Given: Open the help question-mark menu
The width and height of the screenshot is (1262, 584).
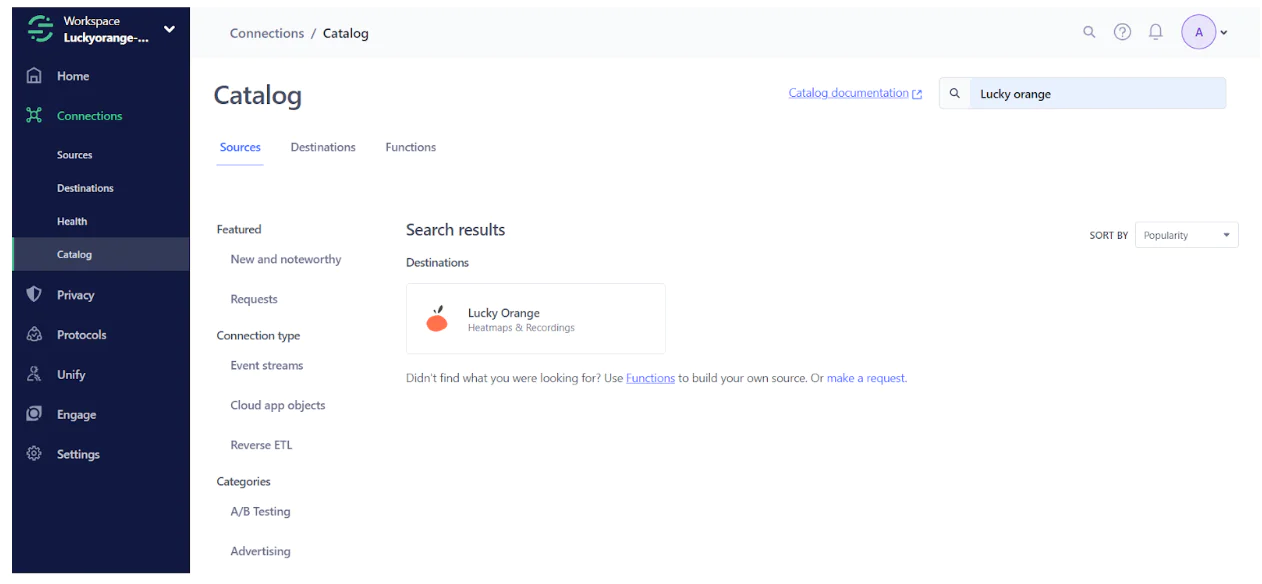Looking at the screenshot, I should 1121,31.
